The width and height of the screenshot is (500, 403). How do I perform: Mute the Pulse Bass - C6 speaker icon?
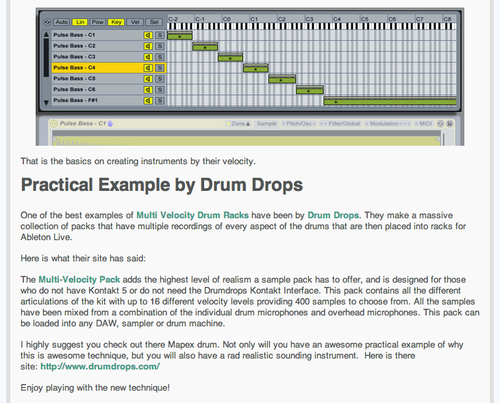click(148, 90)
